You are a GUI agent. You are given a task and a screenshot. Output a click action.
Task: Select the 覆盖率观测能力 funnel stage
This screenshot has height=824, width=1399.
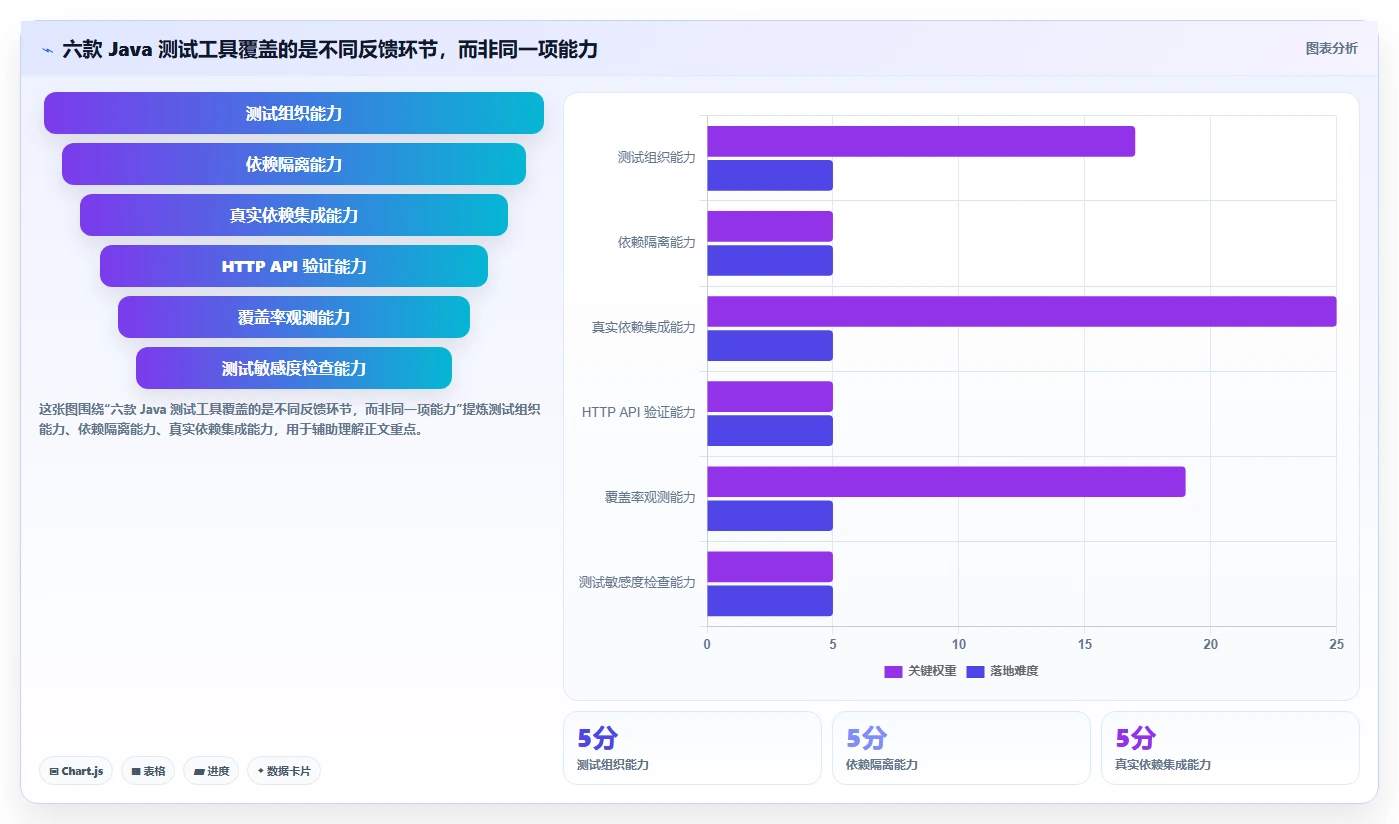coord(294,317)
